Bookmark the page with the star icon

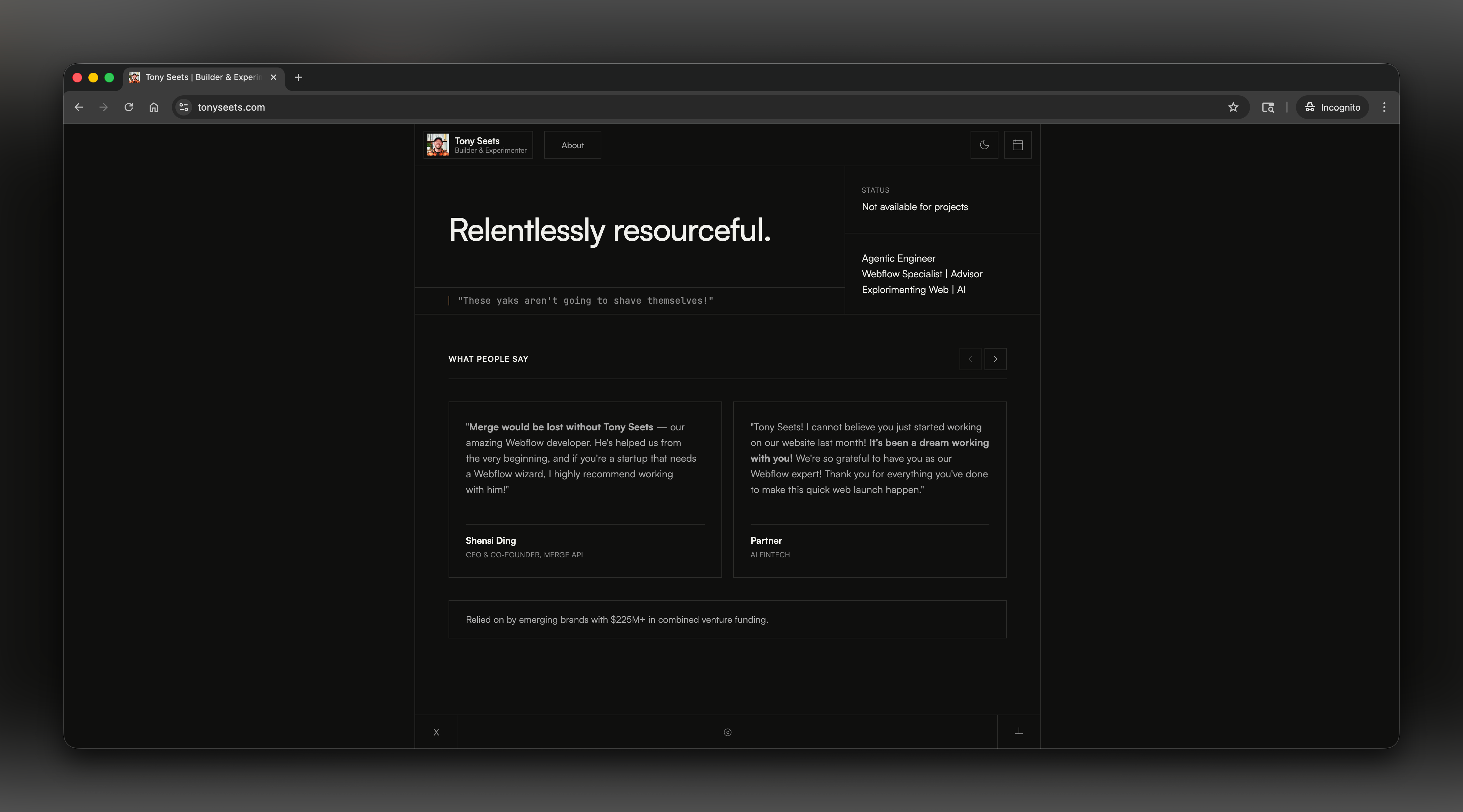(x=1234, y=107)
